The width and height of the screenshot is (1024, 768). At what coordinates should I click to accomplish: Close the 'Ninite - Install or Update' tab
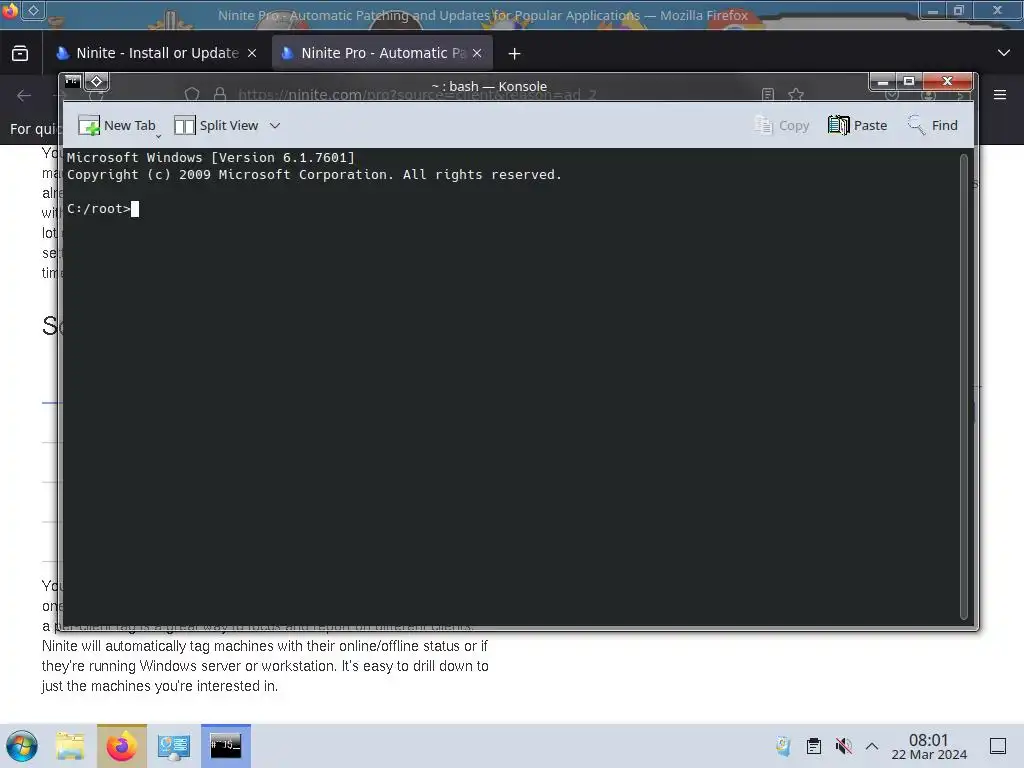252,54
